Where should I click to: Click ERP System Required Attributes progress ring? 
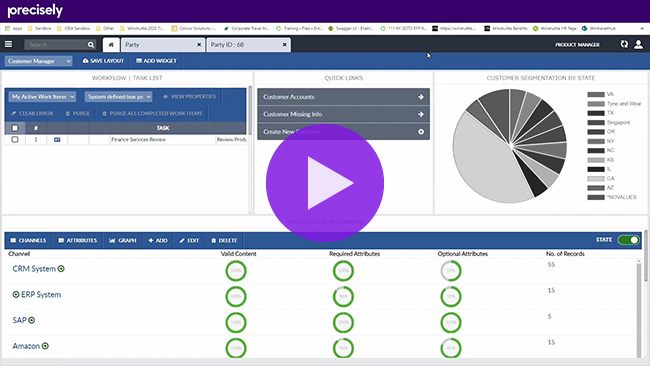click(343, 296)
